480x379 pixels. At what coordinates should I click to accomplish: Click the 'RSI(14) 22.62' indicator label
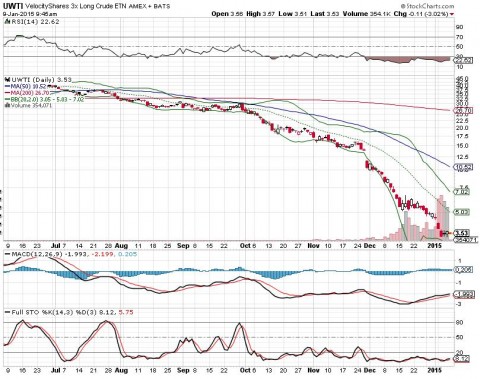pos(36,22)
